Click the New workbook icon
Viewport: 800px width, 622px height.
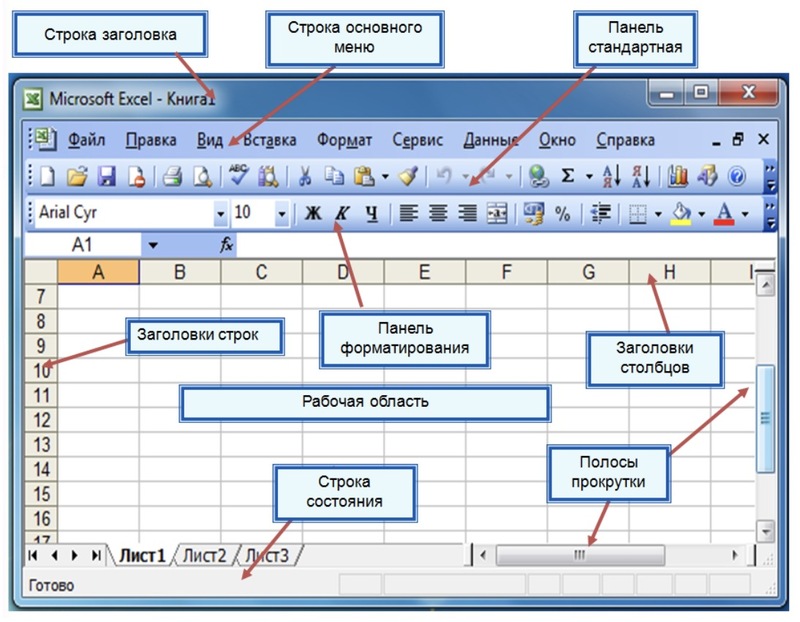tap(47, 177)
